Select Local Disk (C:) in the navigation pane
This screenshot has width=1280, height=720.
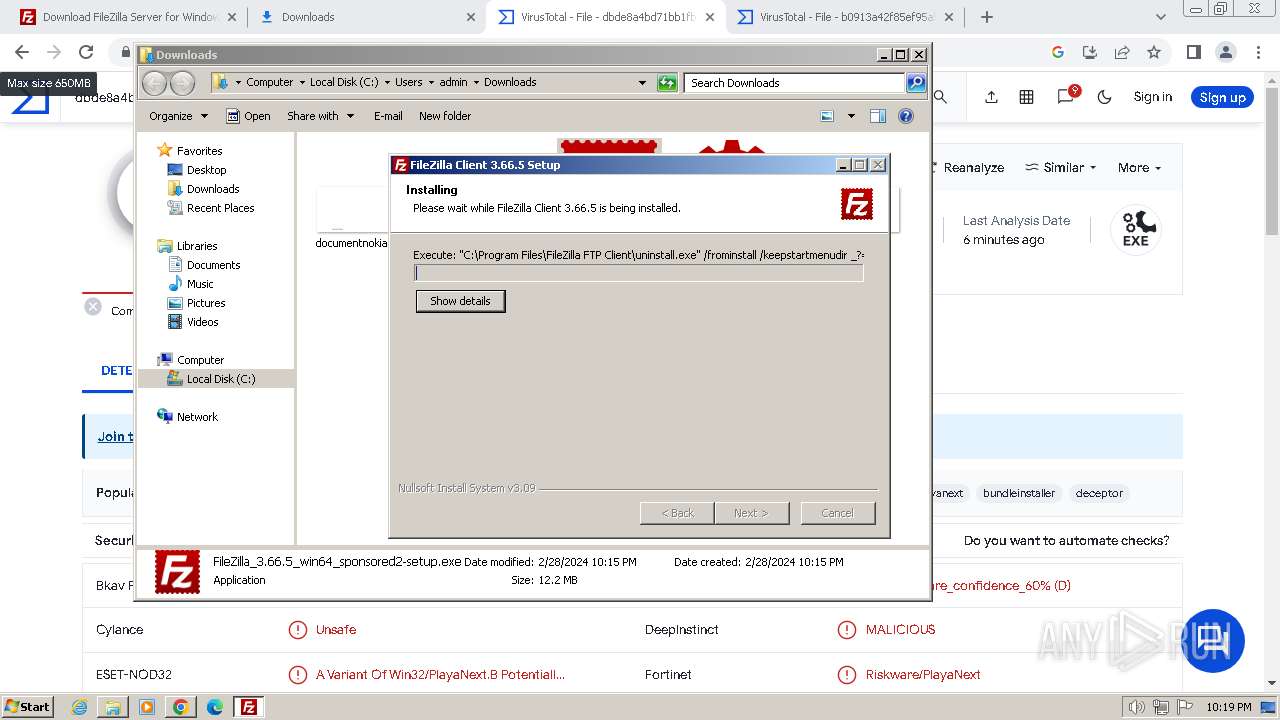(211, 379)
